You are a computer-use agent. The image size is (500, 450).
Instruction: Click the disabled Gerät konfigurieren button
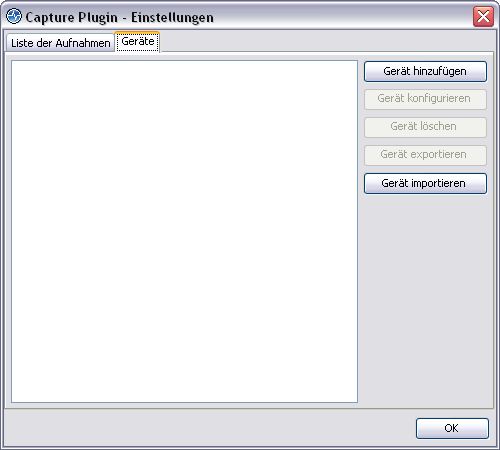[x=425, y=99]
